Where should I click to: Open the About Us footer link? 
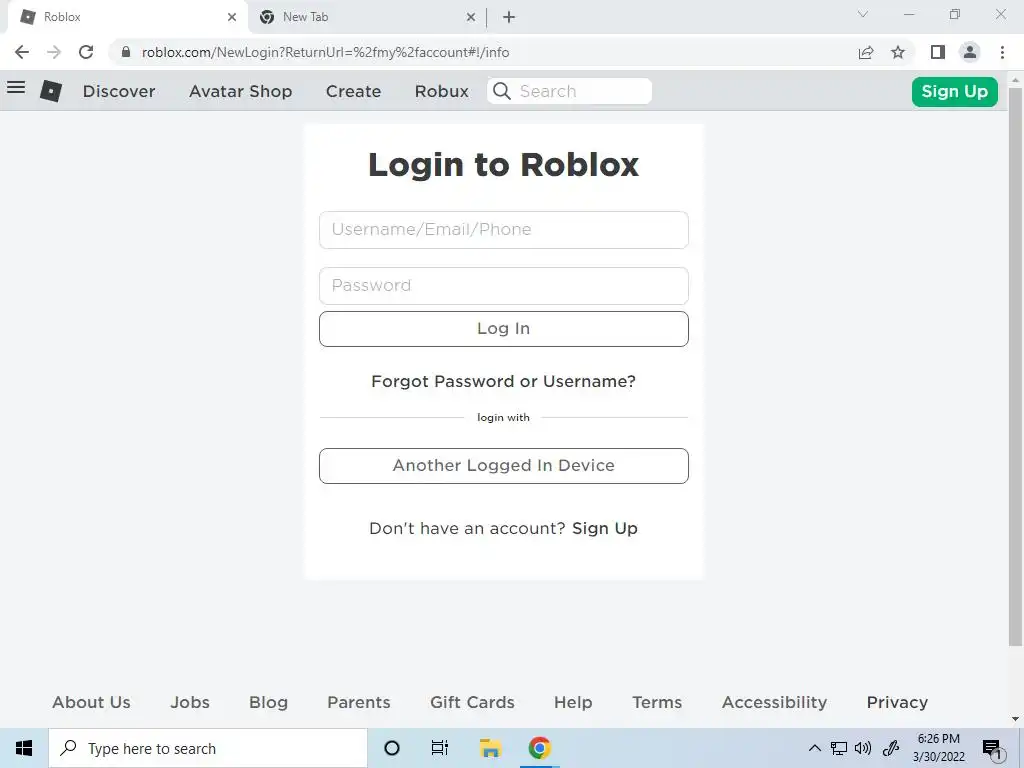(91, 702)
